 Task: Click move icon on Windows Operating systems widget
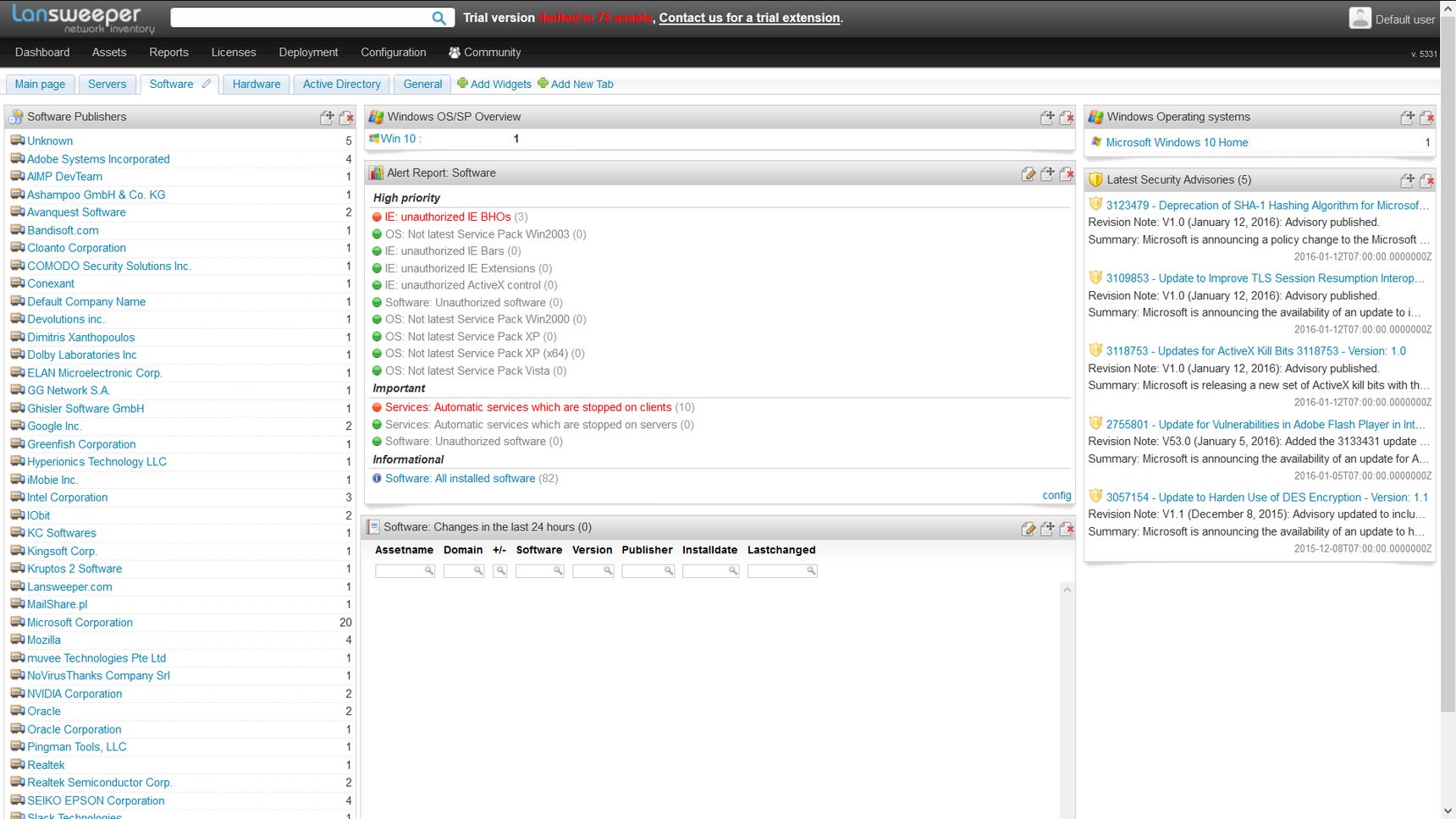[x=1408, y=118]
